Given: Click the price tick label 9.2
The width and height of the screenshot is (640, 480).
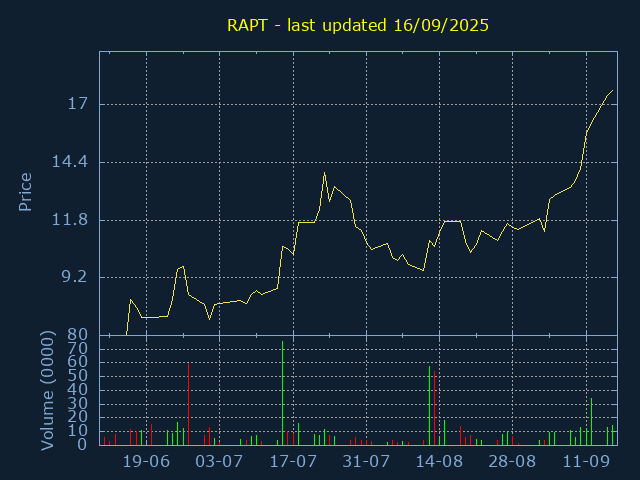Looking at the screenshot, I should [74, 278].
